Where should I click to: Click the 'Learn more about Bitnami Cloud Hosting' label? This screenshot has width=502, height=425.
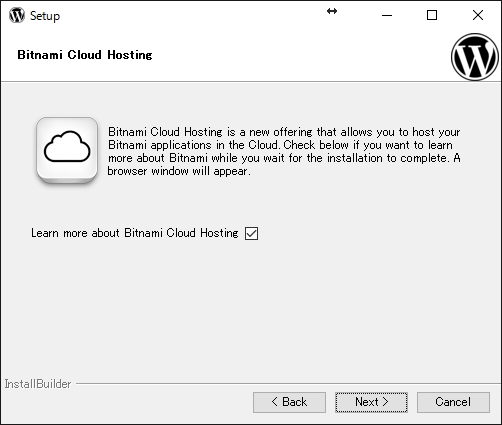point(135,233)
